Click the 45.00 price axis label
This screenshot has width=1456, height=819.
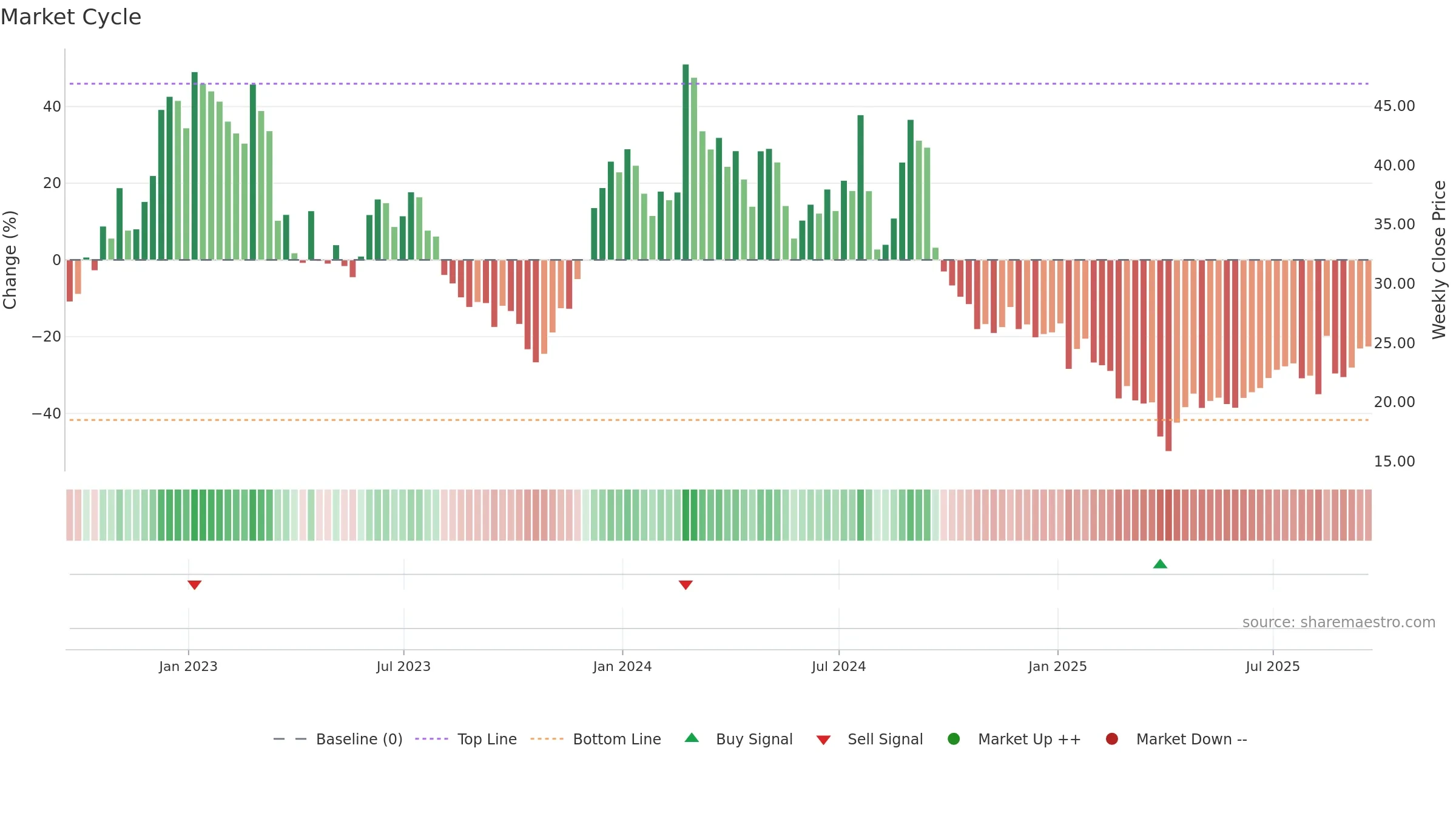click(1394, 106)
